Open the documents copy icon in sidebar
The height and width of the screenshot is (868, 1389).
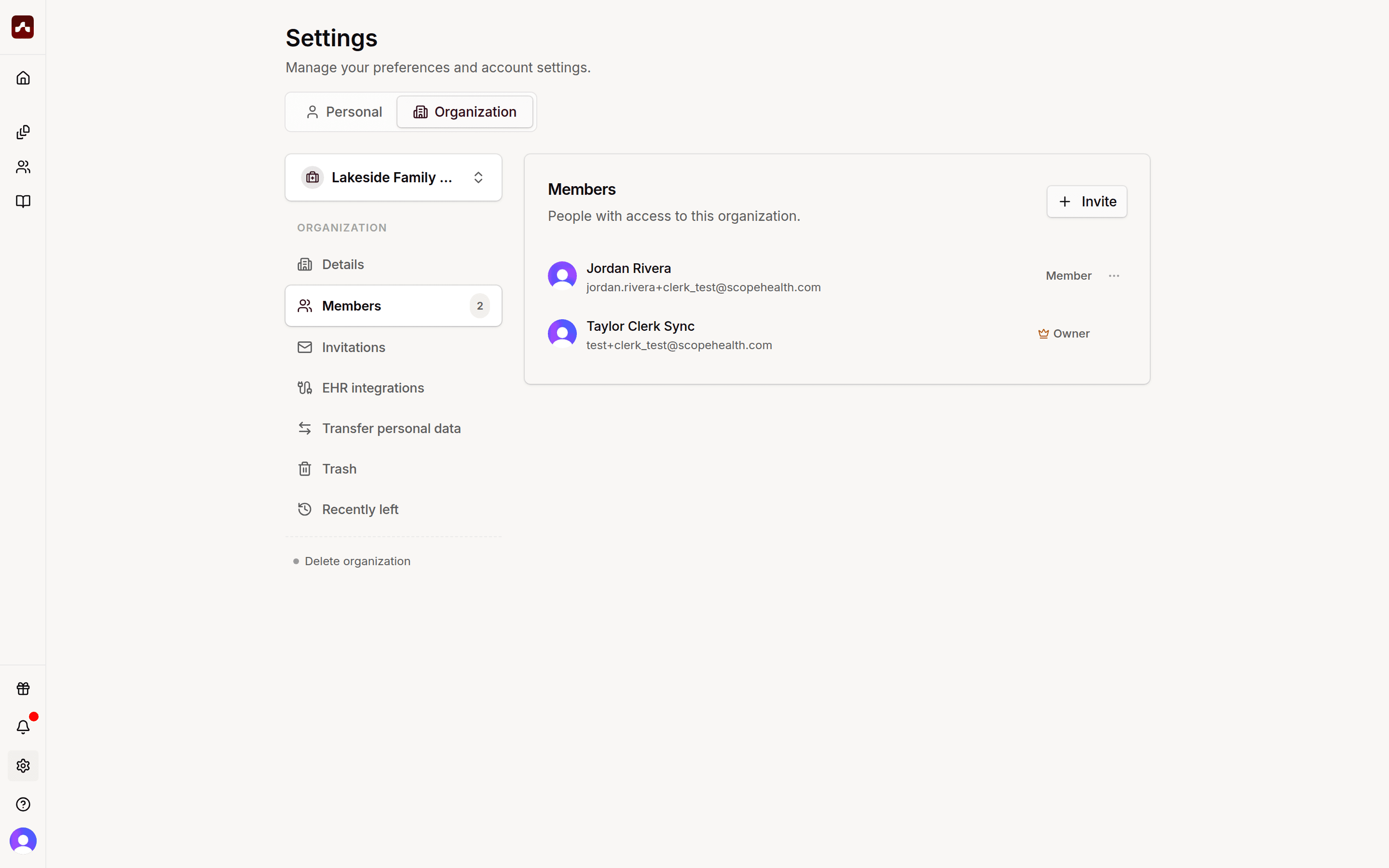23,132
